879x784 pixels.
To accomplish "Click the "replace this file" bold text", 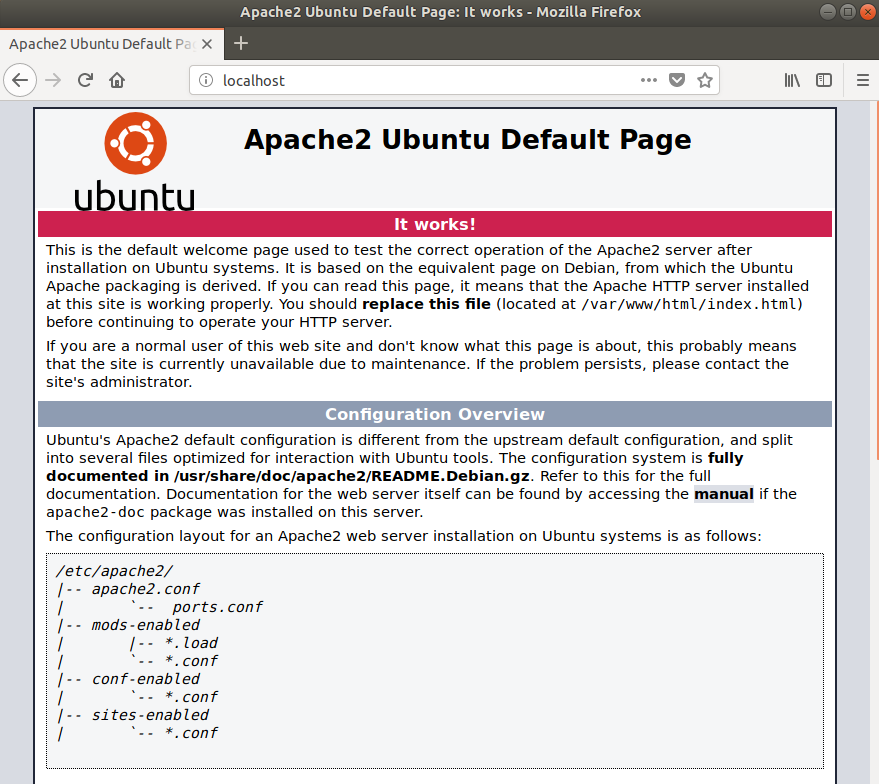I will coord(426,304).
